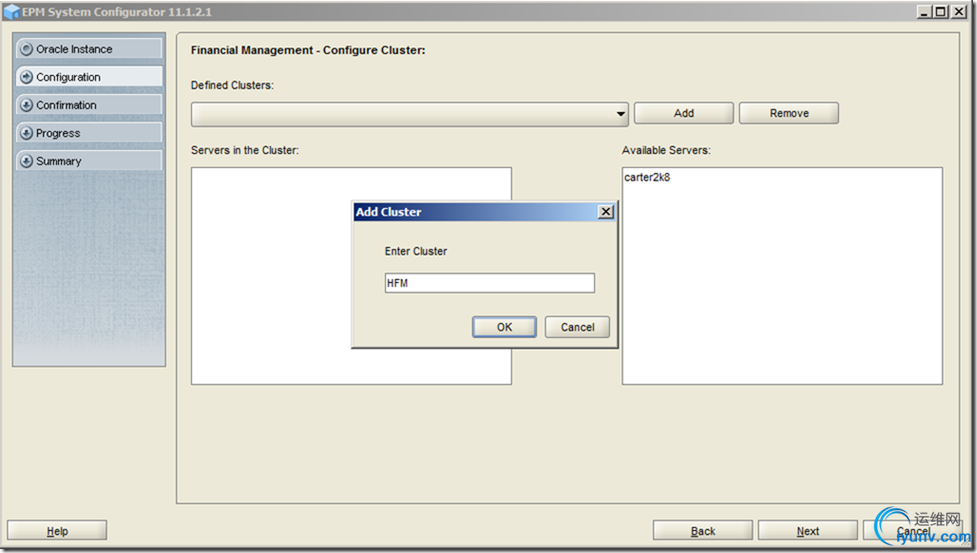Click the EPM System Configurator title icon

click(11, 12)
